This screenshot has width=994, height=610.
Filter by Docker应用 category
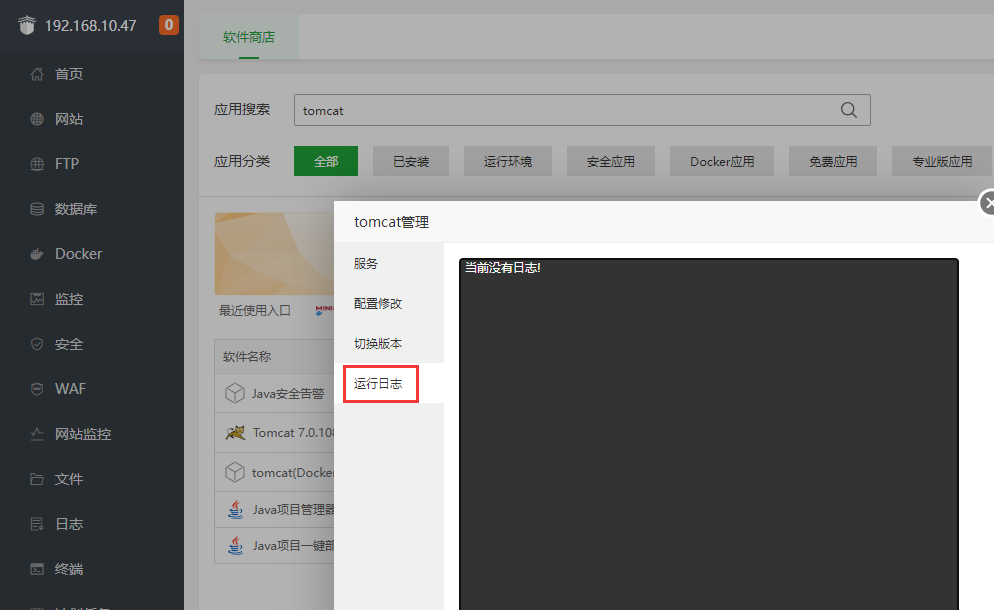pyautogui.click(x=722, y=161)
